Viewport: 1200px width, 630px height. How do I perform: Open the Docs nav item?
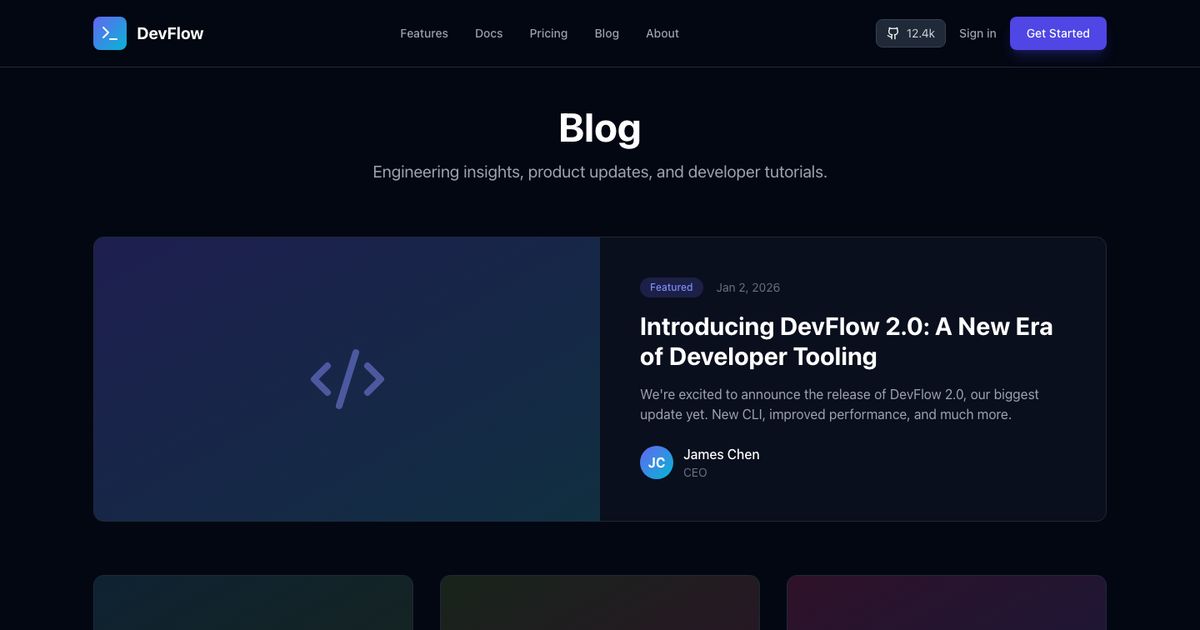click(x=489, y=33)
